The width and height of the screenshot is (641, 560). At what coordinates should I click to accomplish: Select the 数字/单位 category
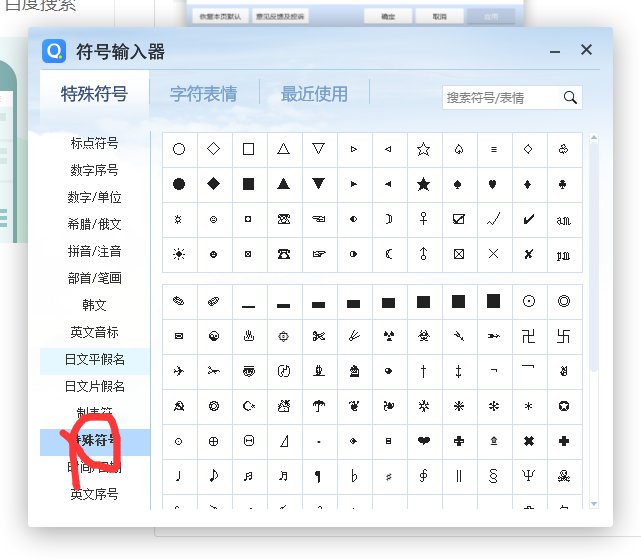click(x=94, y=197)
